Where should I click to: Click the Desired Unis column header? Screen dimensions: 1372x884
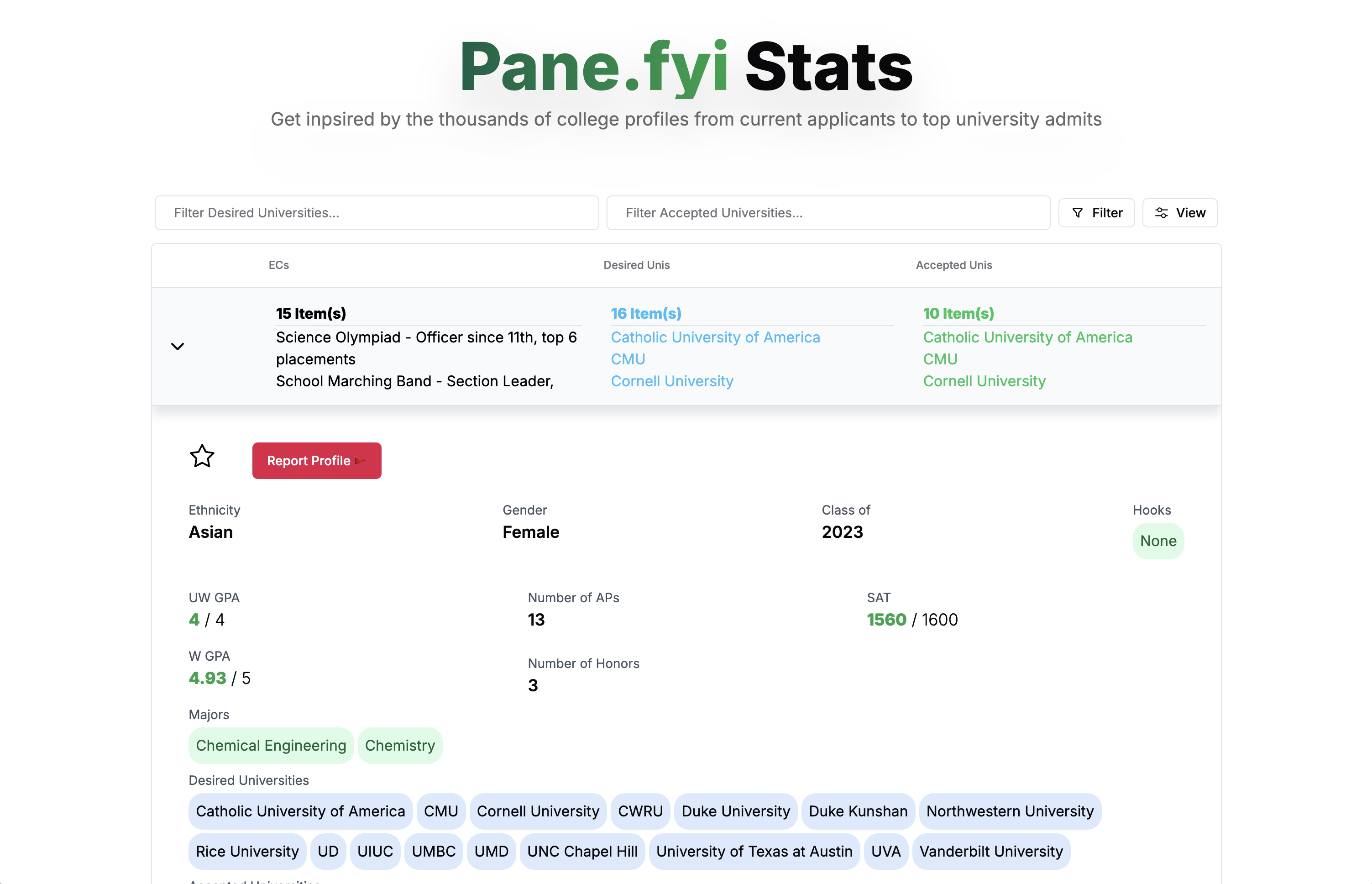636,265
